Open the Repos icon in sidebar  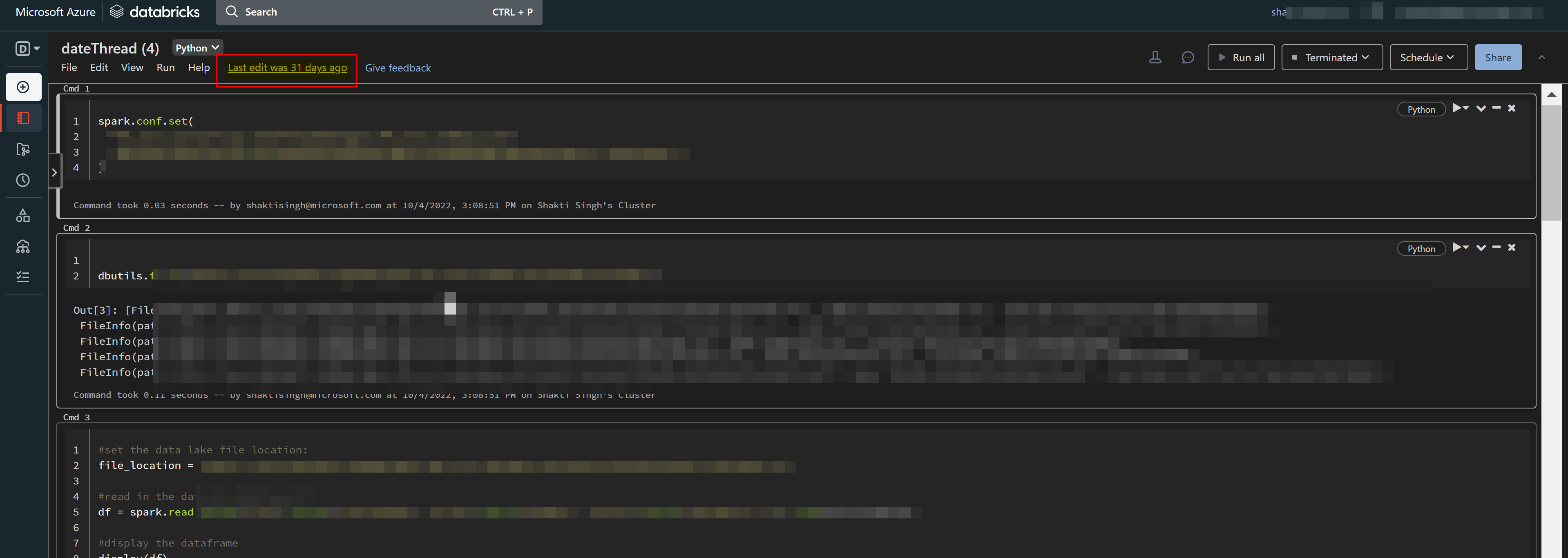[23, 149]
